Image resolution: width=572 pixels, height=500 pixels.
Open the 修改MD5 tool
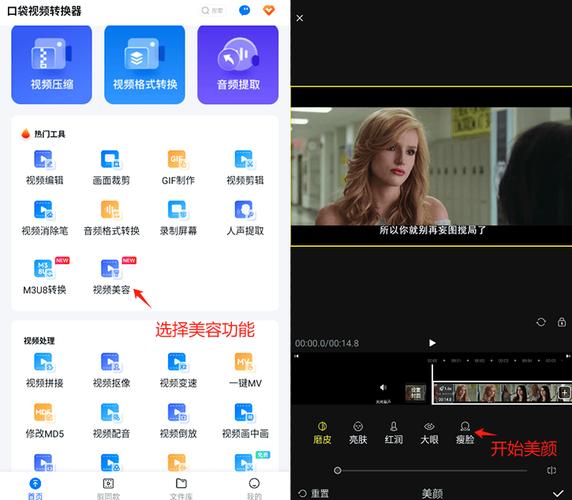[44, 420]
